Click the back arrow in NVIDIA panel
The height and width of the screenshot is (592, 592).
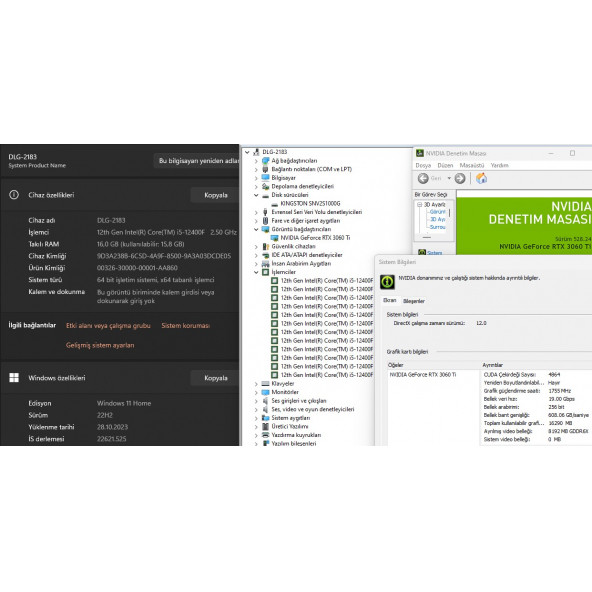pos(423,178)
